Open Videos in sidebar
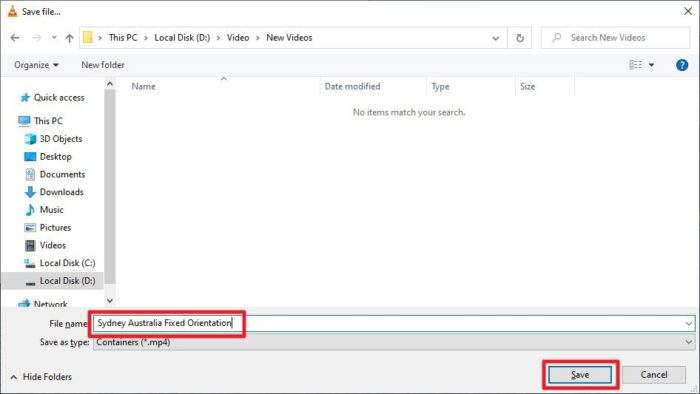 [45, 245]
